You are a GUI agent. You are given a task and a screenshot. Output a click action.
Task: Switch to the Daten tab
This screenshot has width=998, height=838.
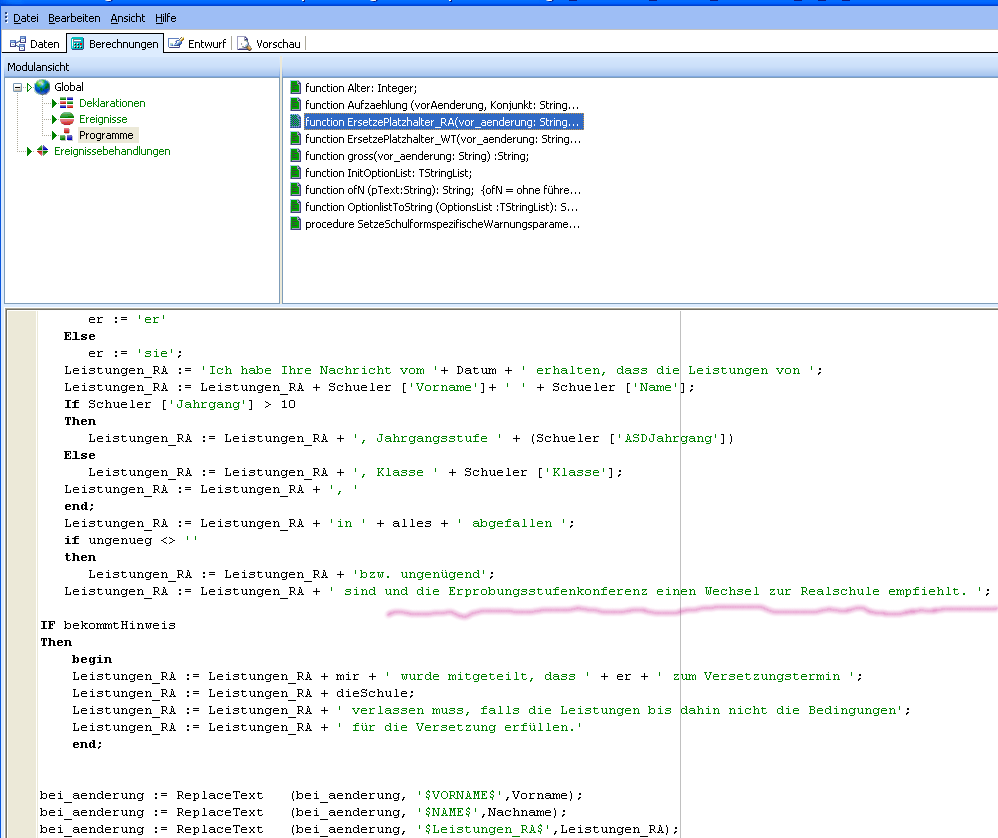coord(34,44)
